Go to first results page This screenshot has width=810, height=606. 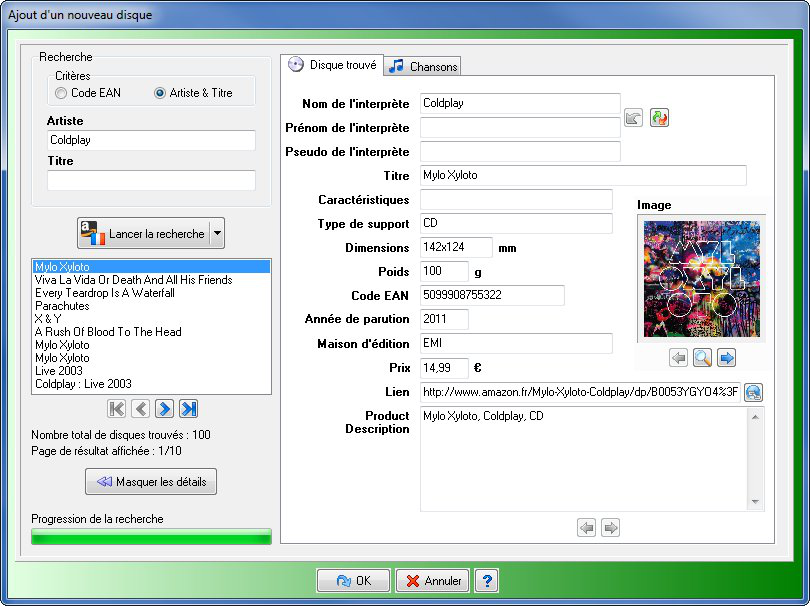pos(117,409)
